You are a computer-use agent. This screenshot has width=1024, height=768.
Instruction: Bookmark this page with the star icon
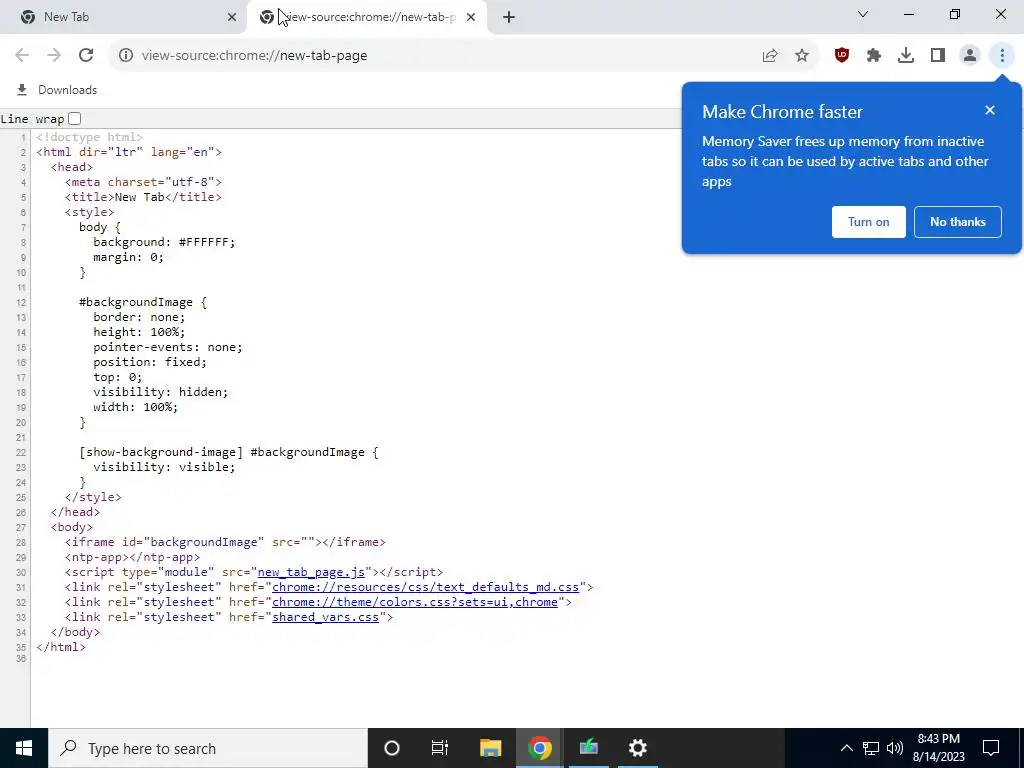click(802, 56)
